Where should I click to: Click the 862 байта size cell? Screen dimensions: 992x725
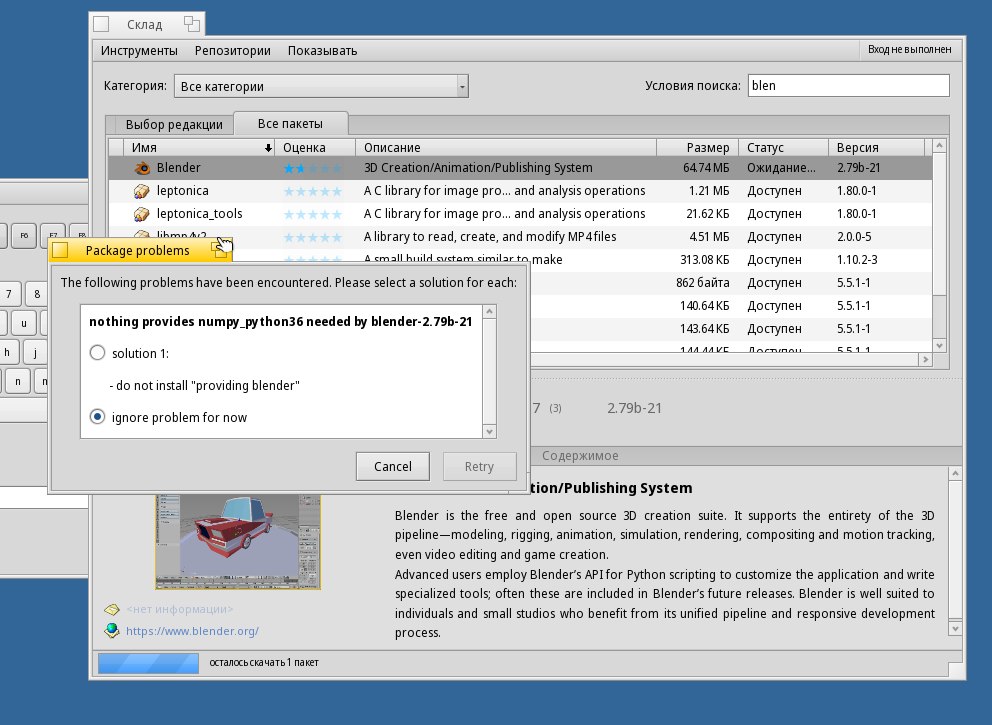[703, 283]
